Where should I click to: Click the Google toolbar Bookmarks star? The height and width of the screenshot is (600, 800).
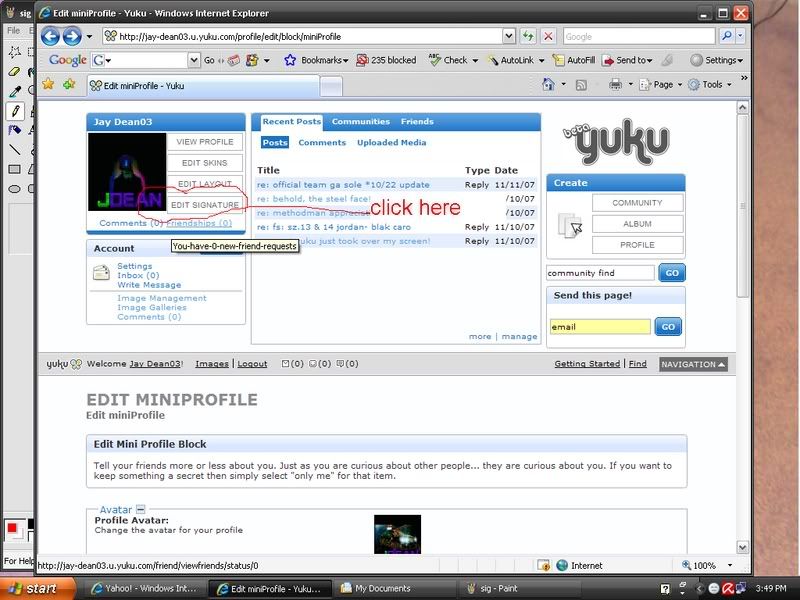(x=290, y=60)
